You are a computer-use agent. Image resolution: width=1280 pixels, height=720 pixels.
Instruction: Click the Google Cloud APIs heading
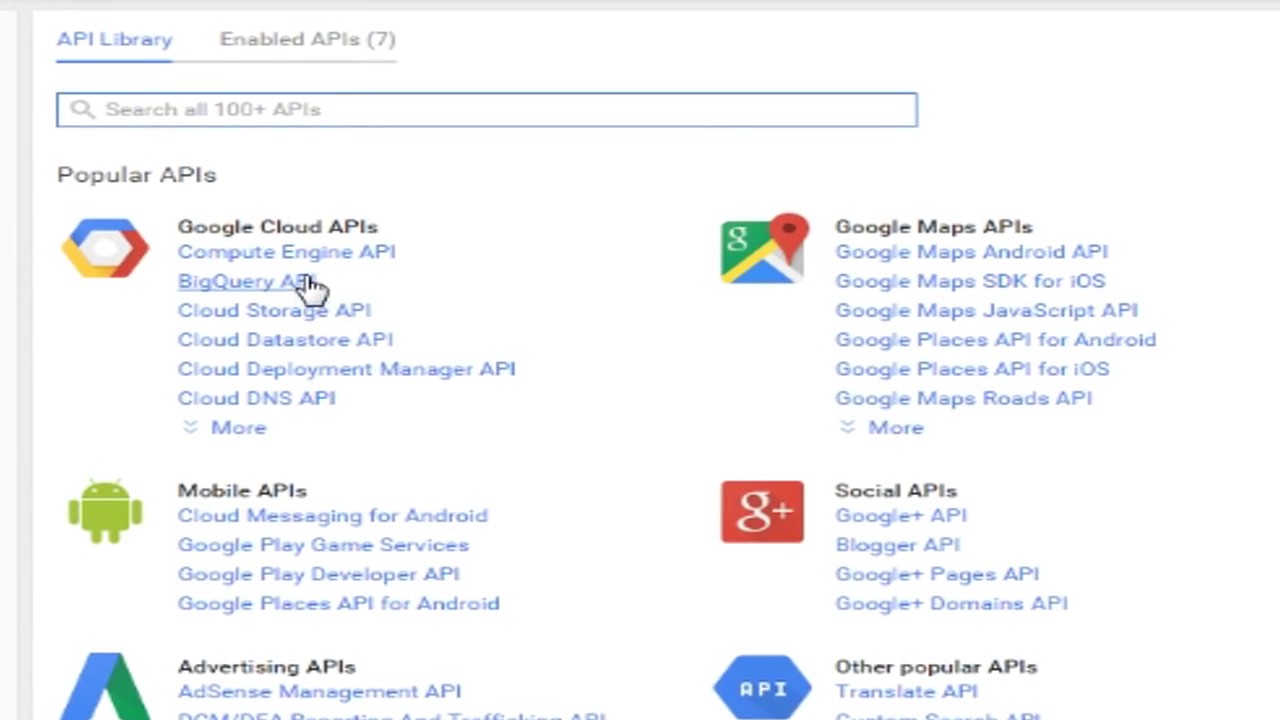(278, 227)
